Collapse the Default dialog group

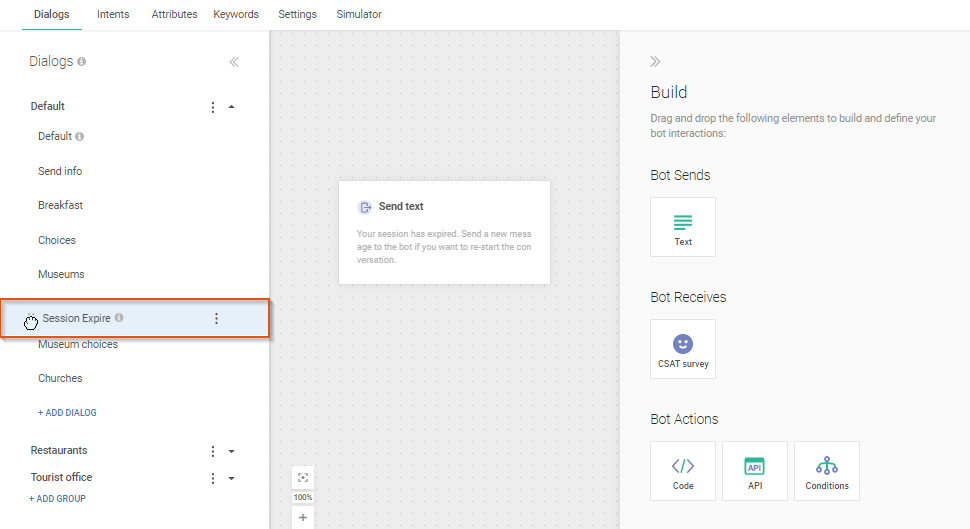click(x=232, y=107)
